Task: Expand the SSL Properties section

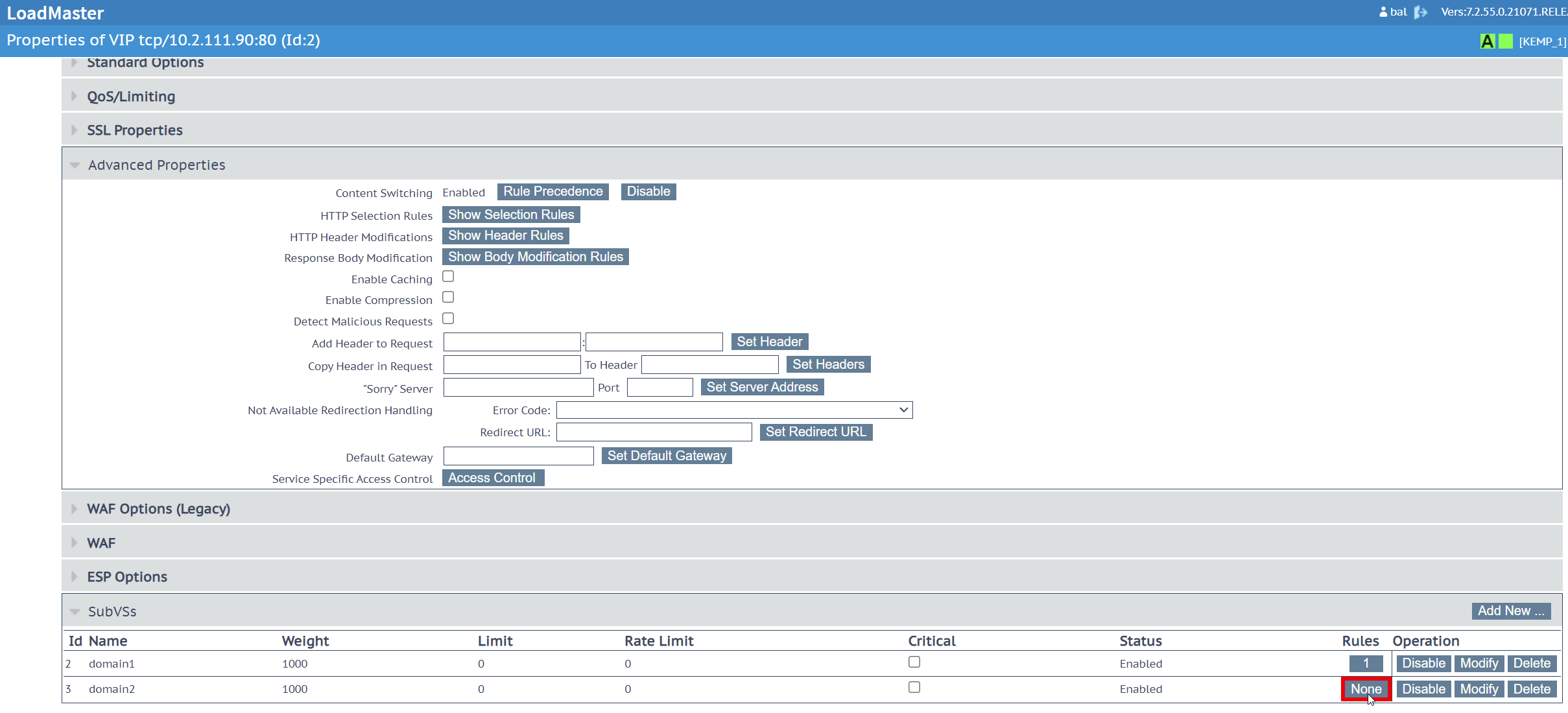Action: pos(812,130)
